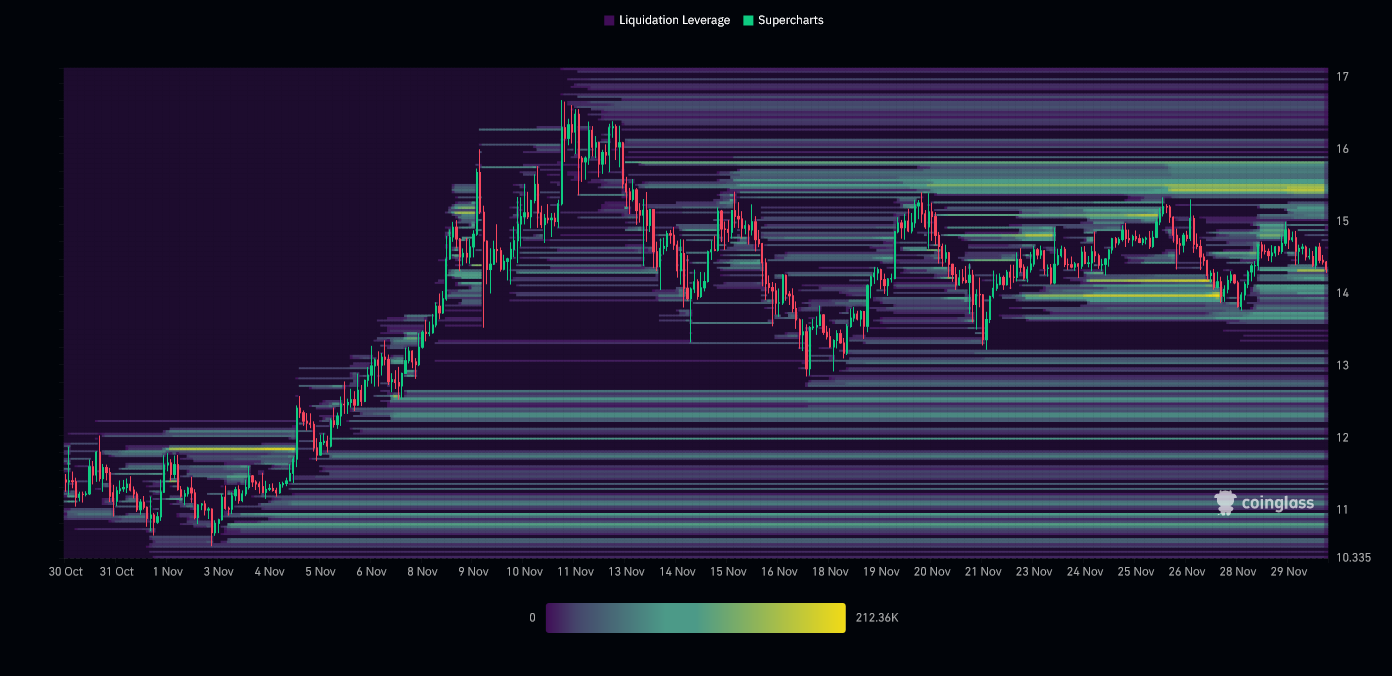Click the 16 price axis label

click(1342, 149)
